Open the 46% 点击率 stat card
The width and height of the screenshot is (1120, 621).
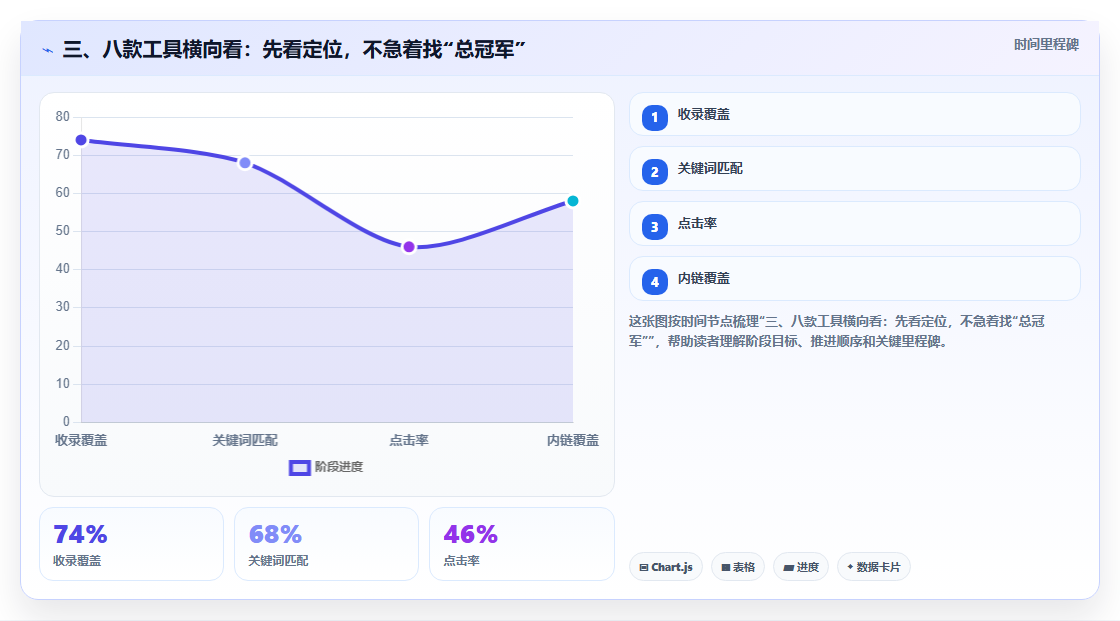coord(521,544)
